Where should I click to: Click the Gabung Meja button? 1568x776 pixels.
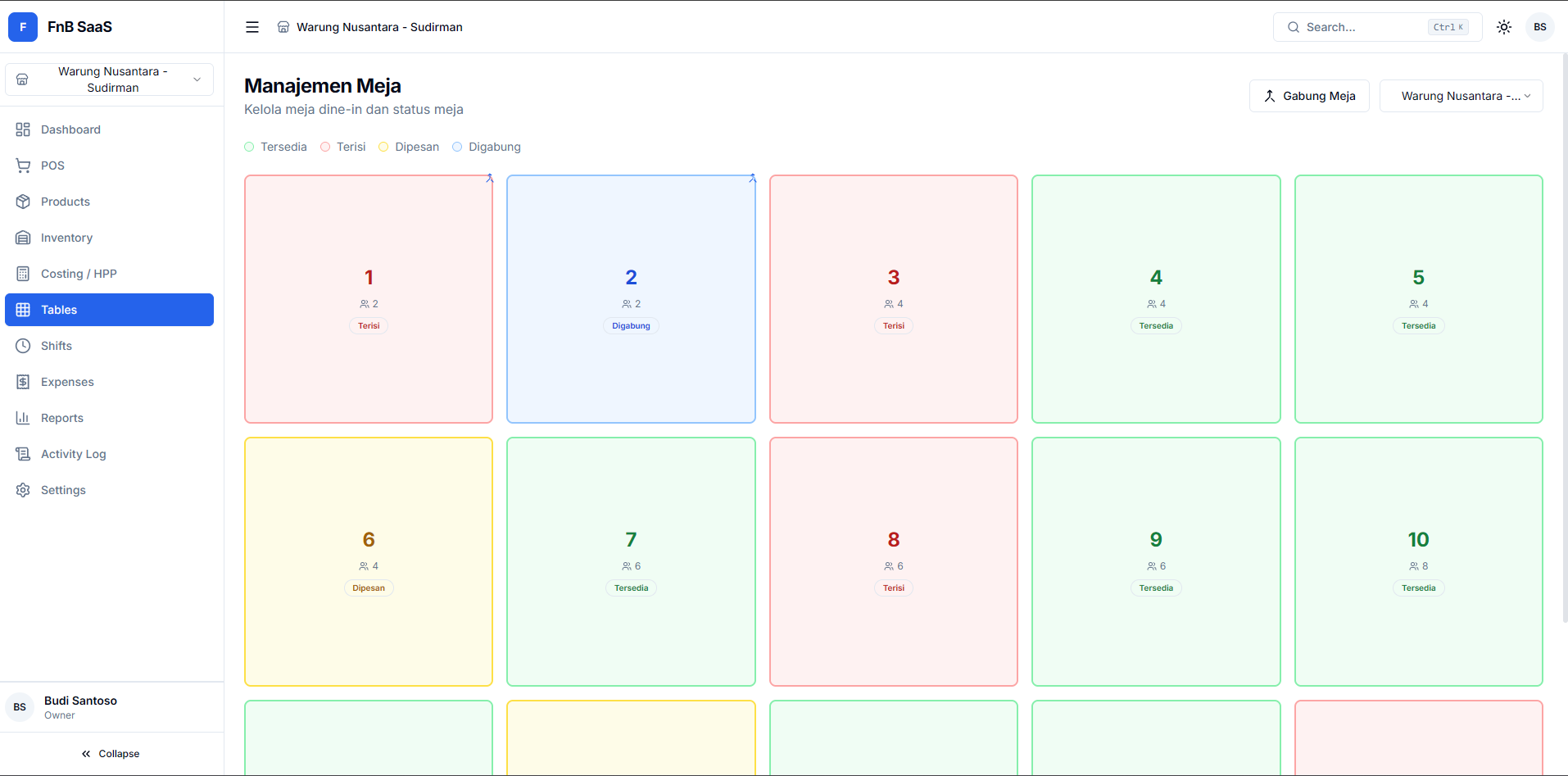(x=1308, y=96)
